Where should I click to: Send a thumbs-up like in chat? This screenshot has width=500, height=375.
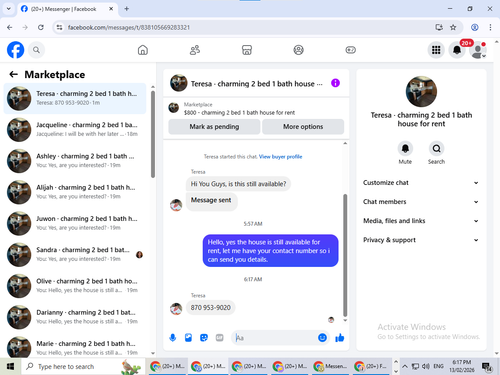(340, 338)
